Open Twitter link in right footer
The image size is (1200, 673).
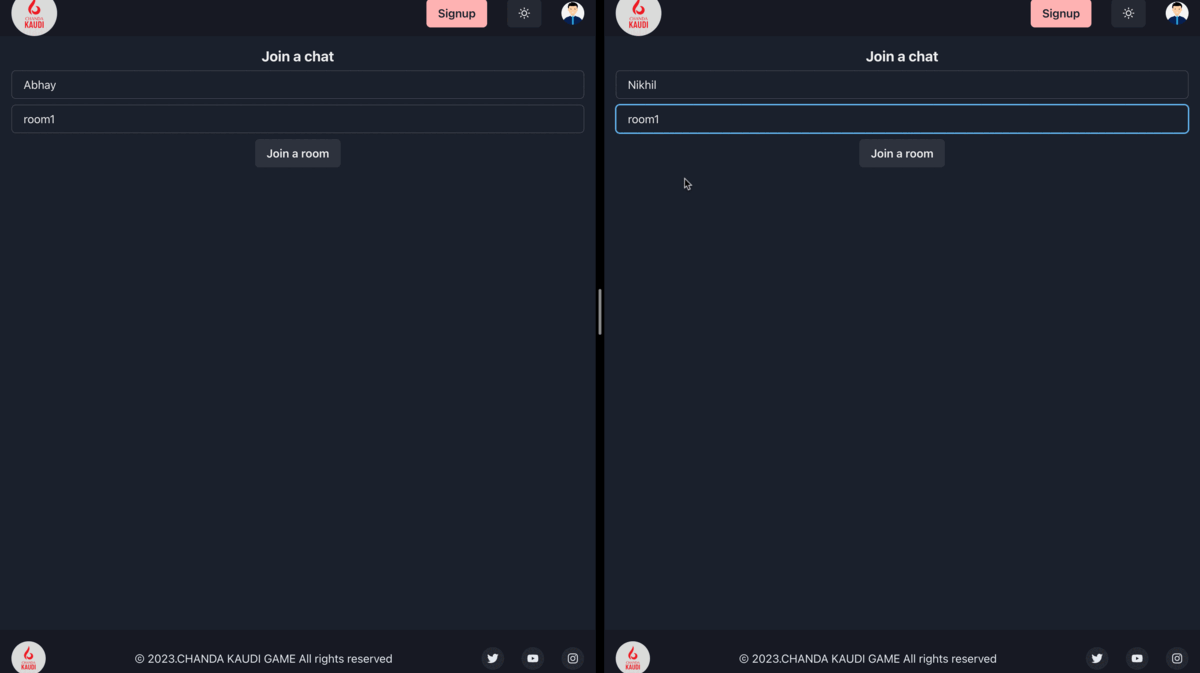[x=1097, y=658]
